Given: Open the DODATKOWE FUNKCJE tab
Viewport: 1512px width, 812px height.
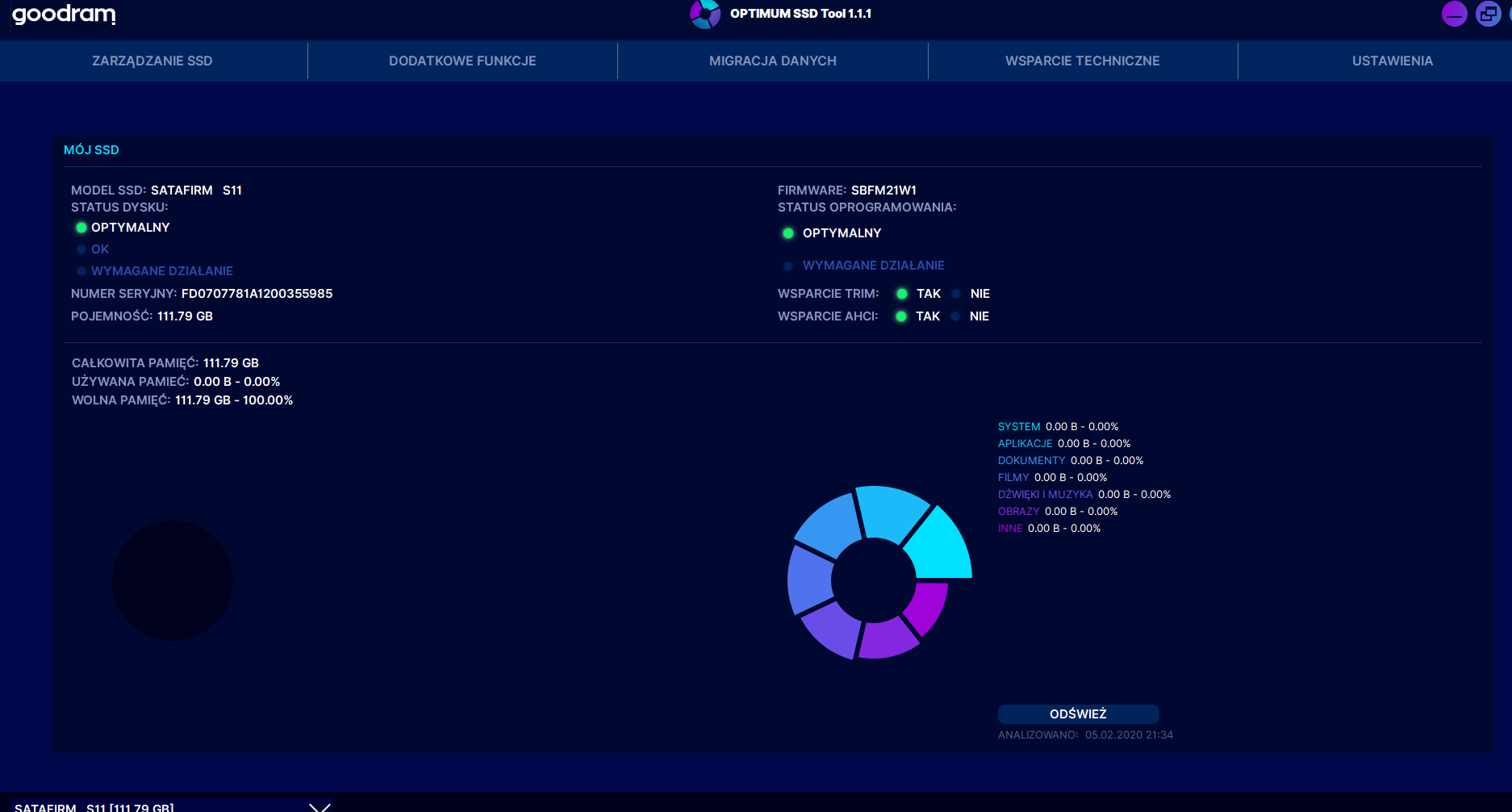Looking at the screenshot, I should point(462,61).
